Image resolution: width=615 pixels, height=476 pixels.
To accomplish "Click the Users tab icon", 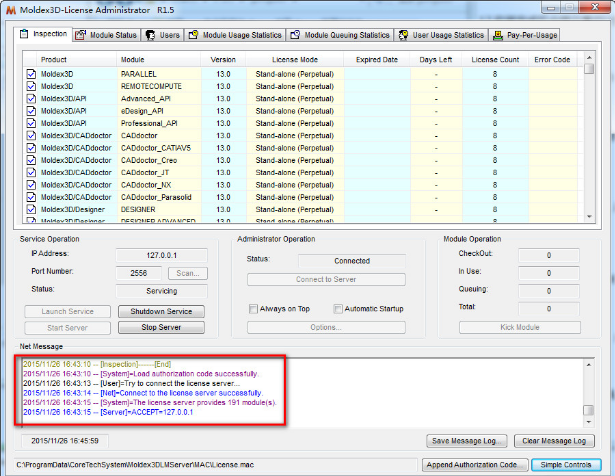I will (150, 35).
